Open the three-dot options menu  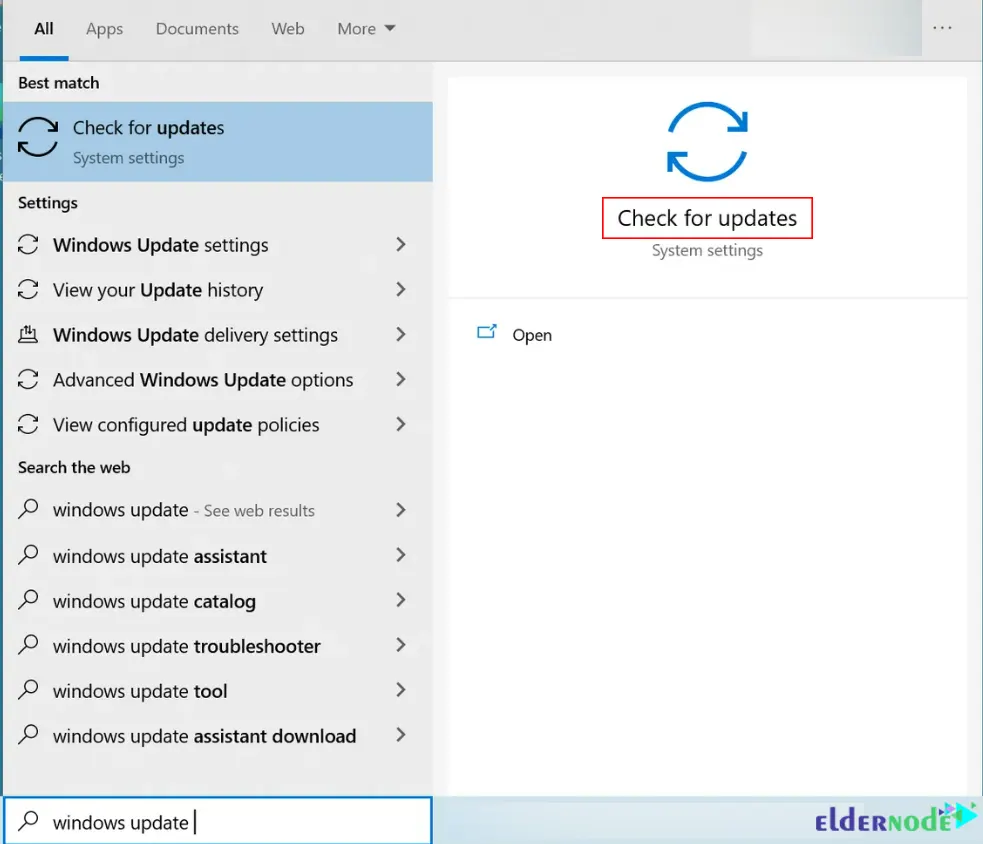tap(942, 28)
